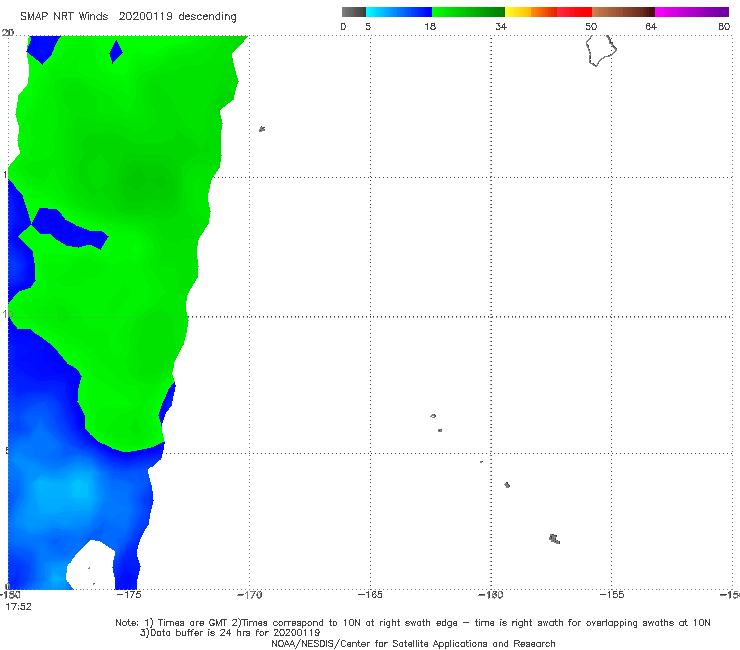Click the gray segment of the wind colorbar
This screenshot has width=740, height=650.
tap(354, 12)
